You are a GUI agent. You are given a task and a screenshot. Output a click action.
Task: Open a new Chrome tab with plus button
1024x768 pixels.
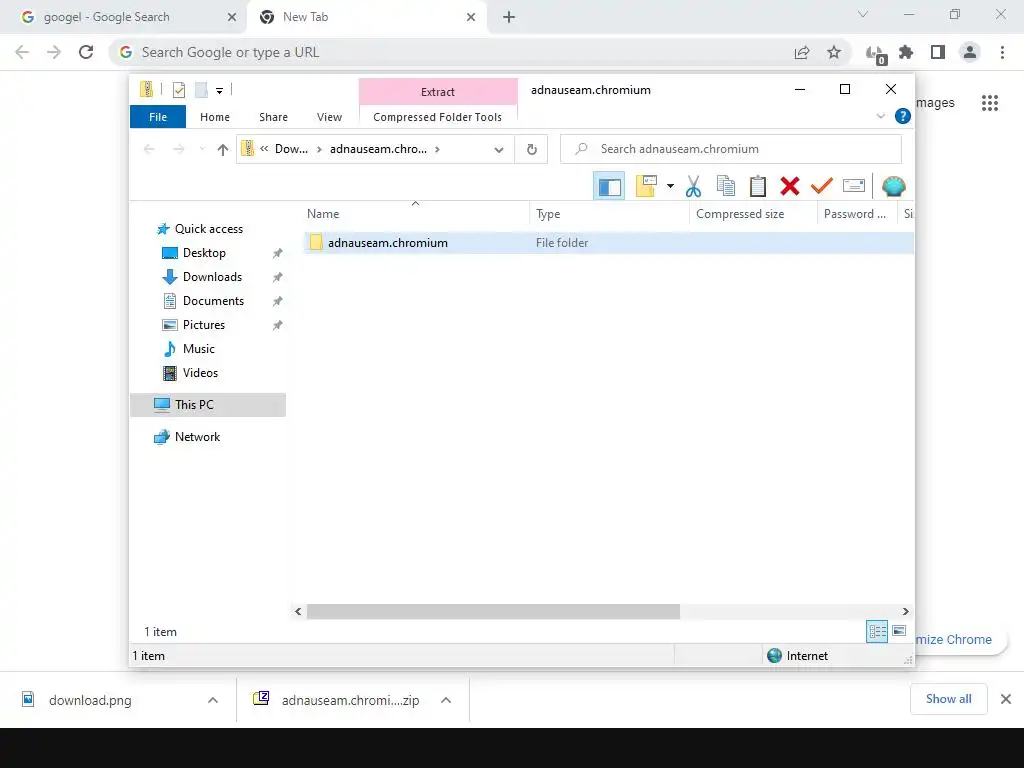(x=509, y=18)
